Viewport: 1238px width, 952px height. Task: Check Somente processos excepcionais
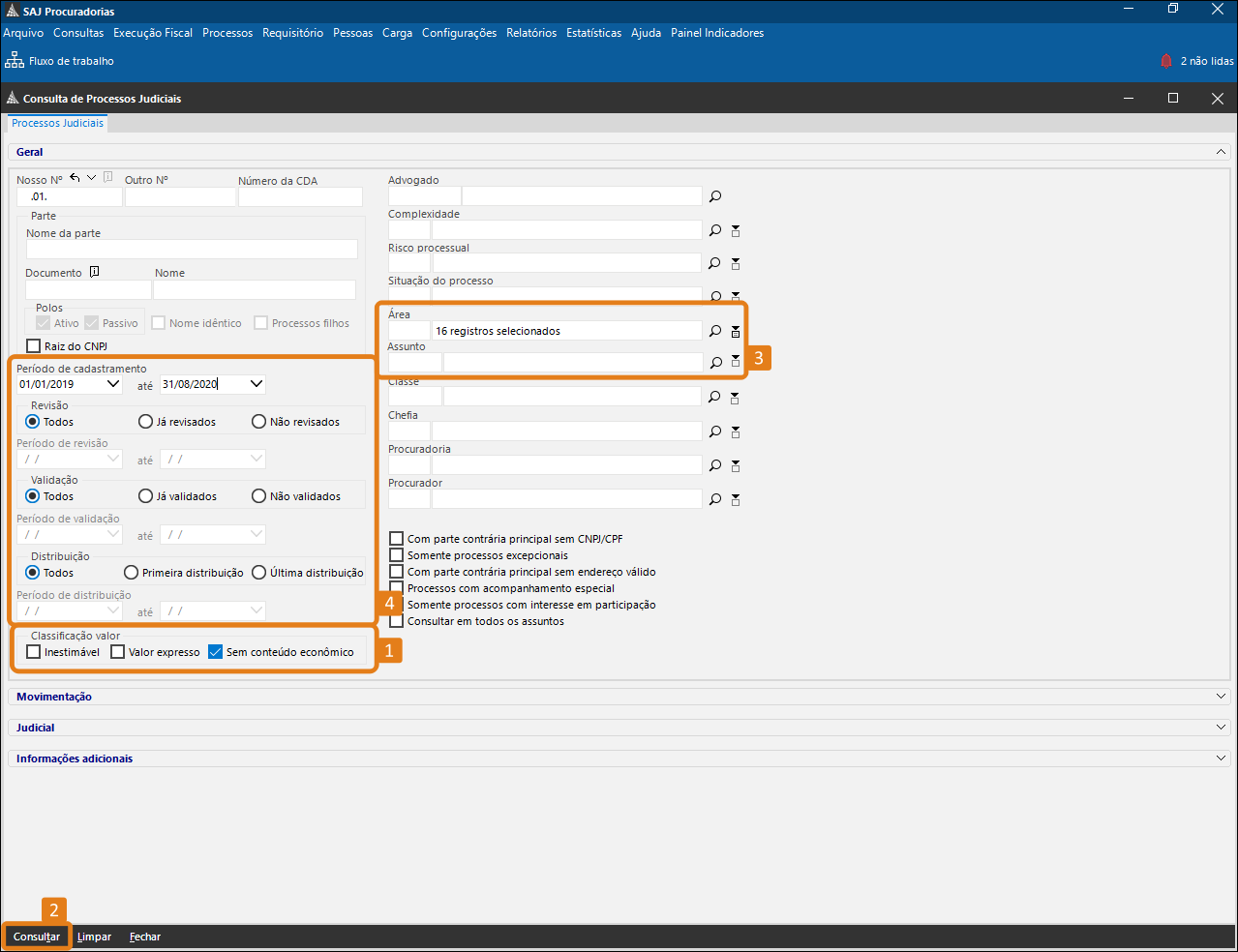tap(397, 555)
